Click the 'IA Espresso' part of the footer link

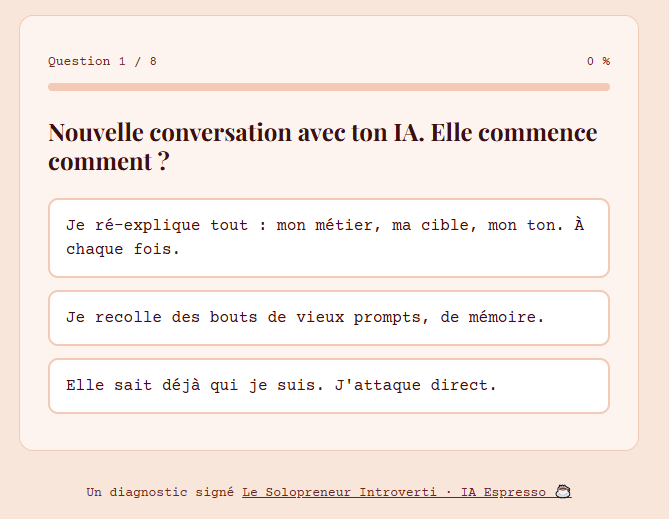pos(503,492)
